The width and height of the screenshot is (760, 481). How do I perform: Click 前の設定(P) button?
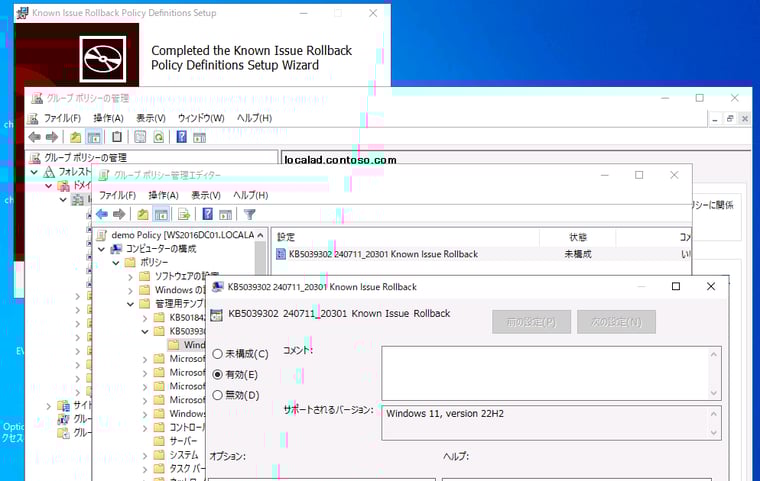[x=531, y=322]
